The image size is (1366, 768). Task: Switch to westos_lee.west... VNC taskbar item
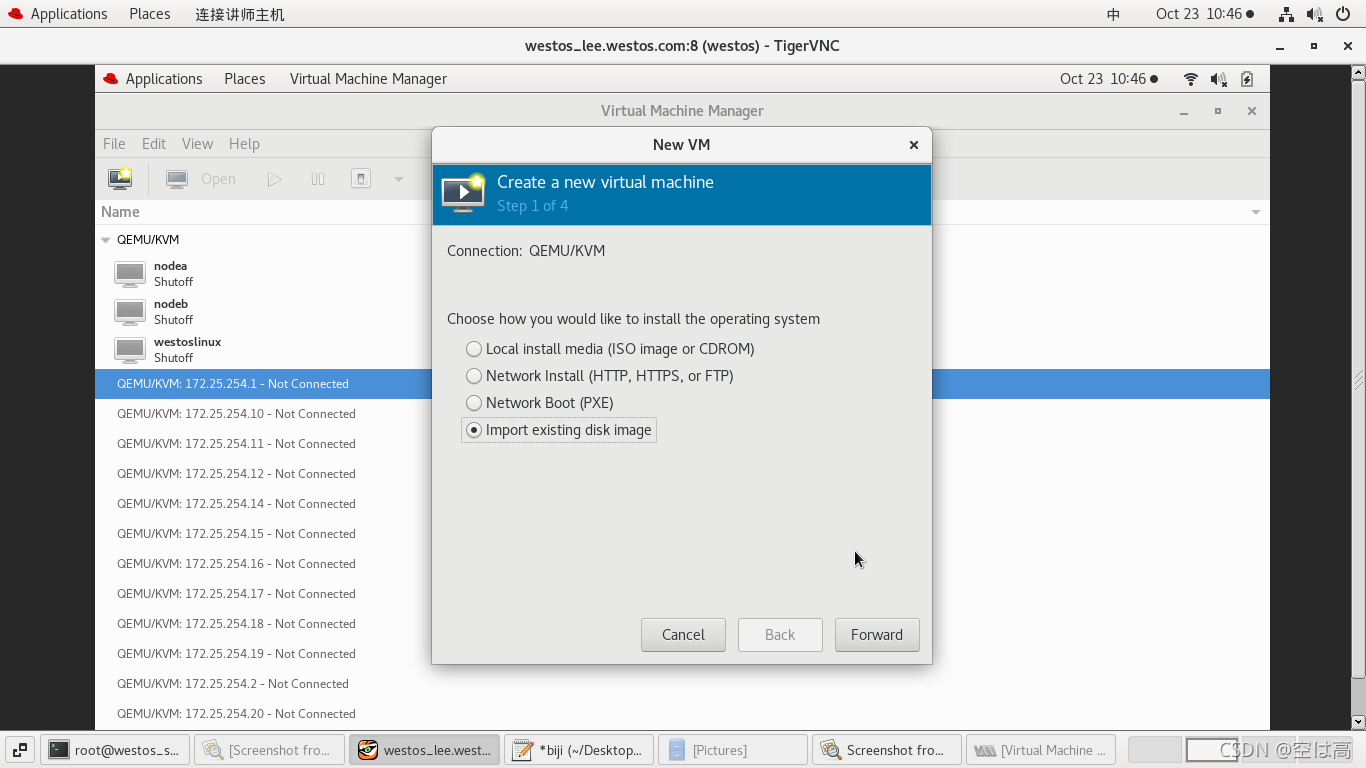pyautogui.click(x=424, y=750)
